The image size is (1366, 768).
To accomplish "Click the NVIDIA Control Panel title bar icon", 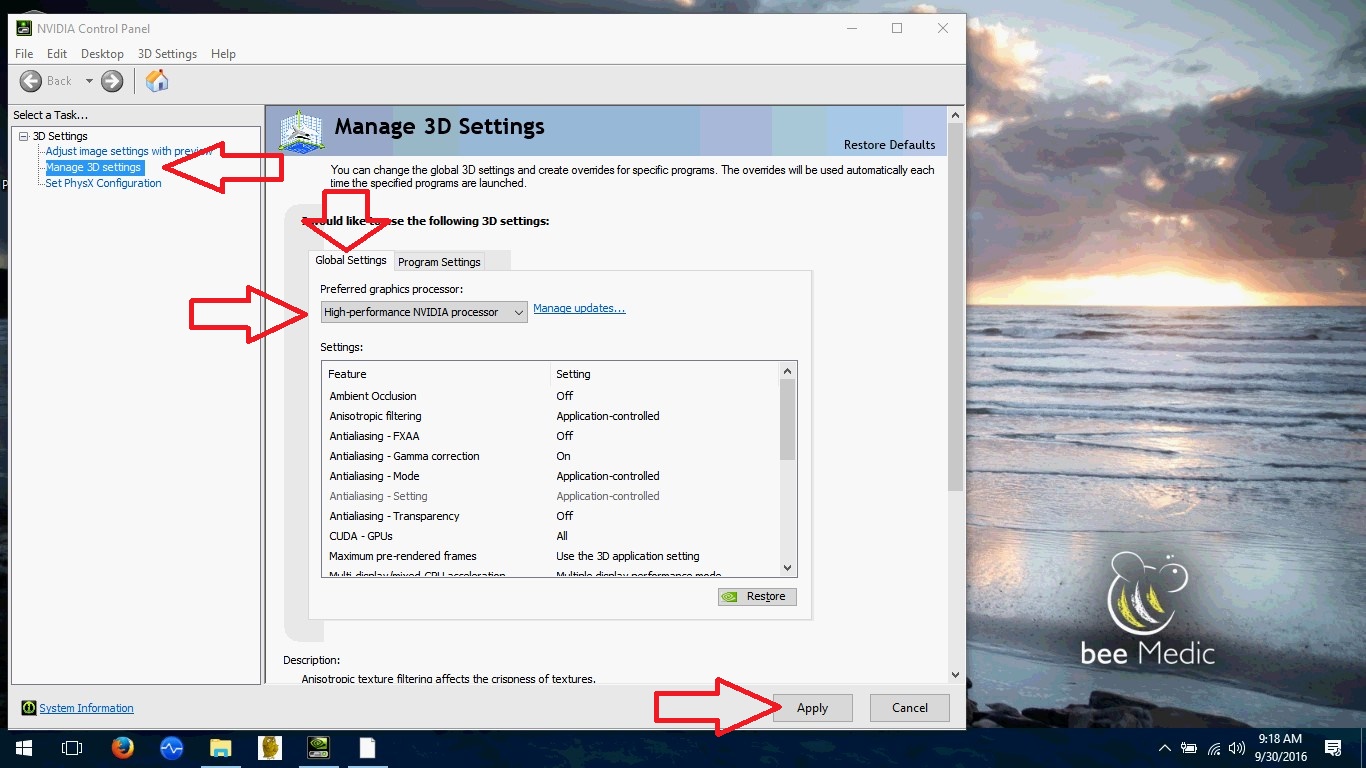I will click(x=24, y=28).
